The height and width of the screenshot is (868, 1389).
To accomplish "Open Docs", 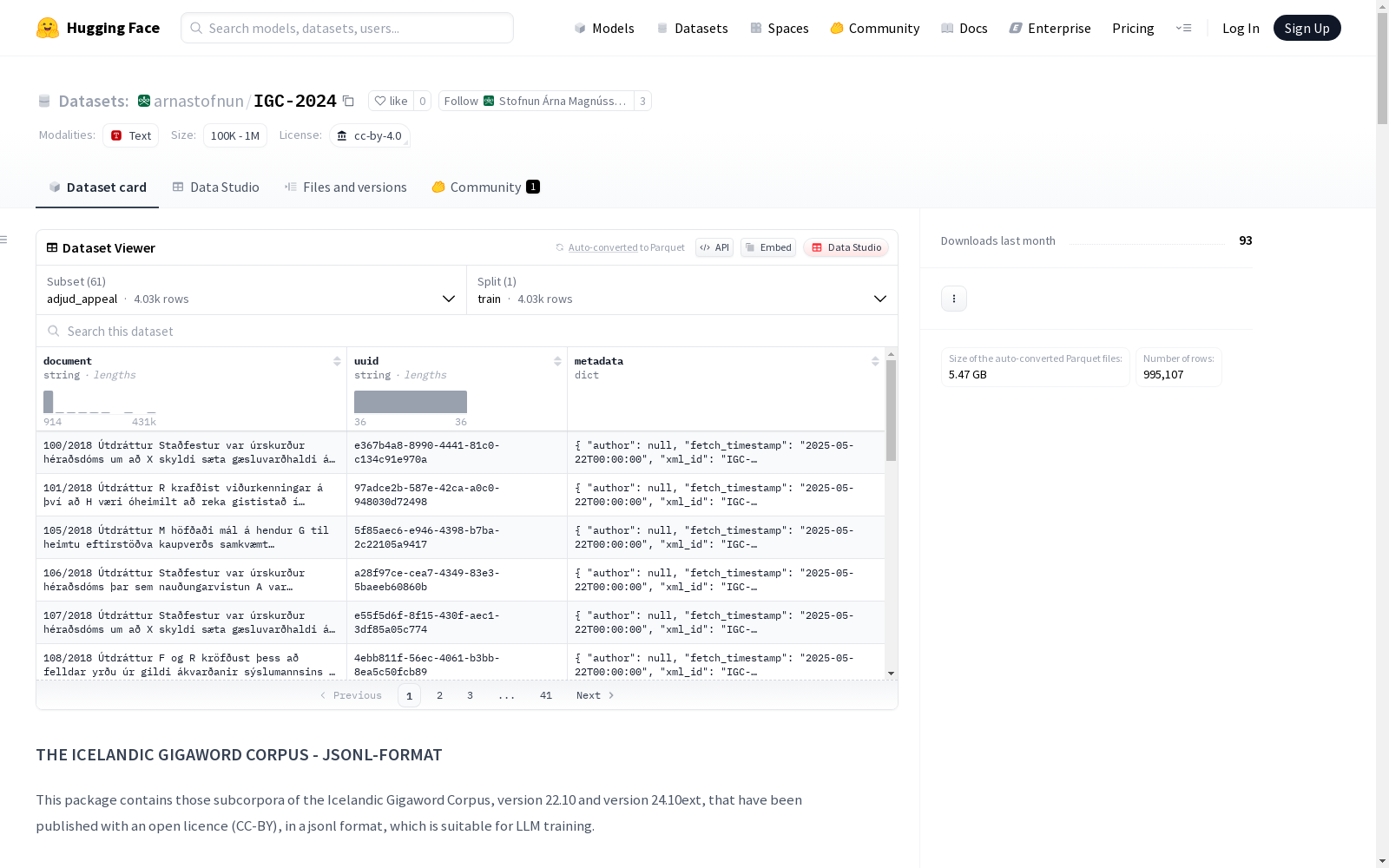I will click(964, 28).
